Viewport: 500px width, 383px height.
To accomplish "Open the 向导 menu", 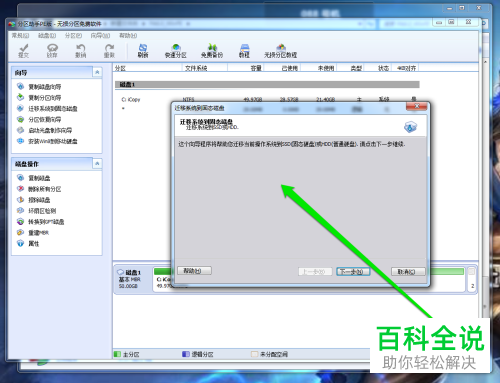I will 100,35.
